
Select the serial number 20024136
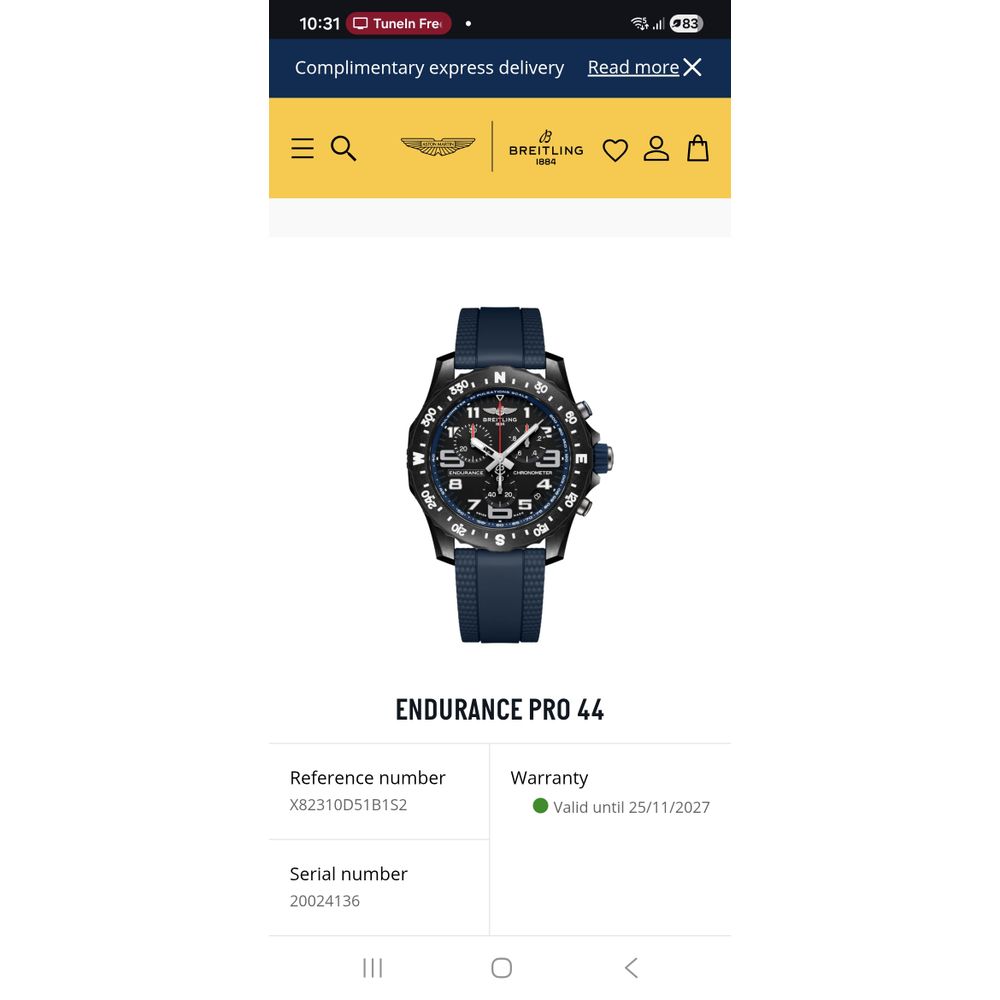(325, 901)
